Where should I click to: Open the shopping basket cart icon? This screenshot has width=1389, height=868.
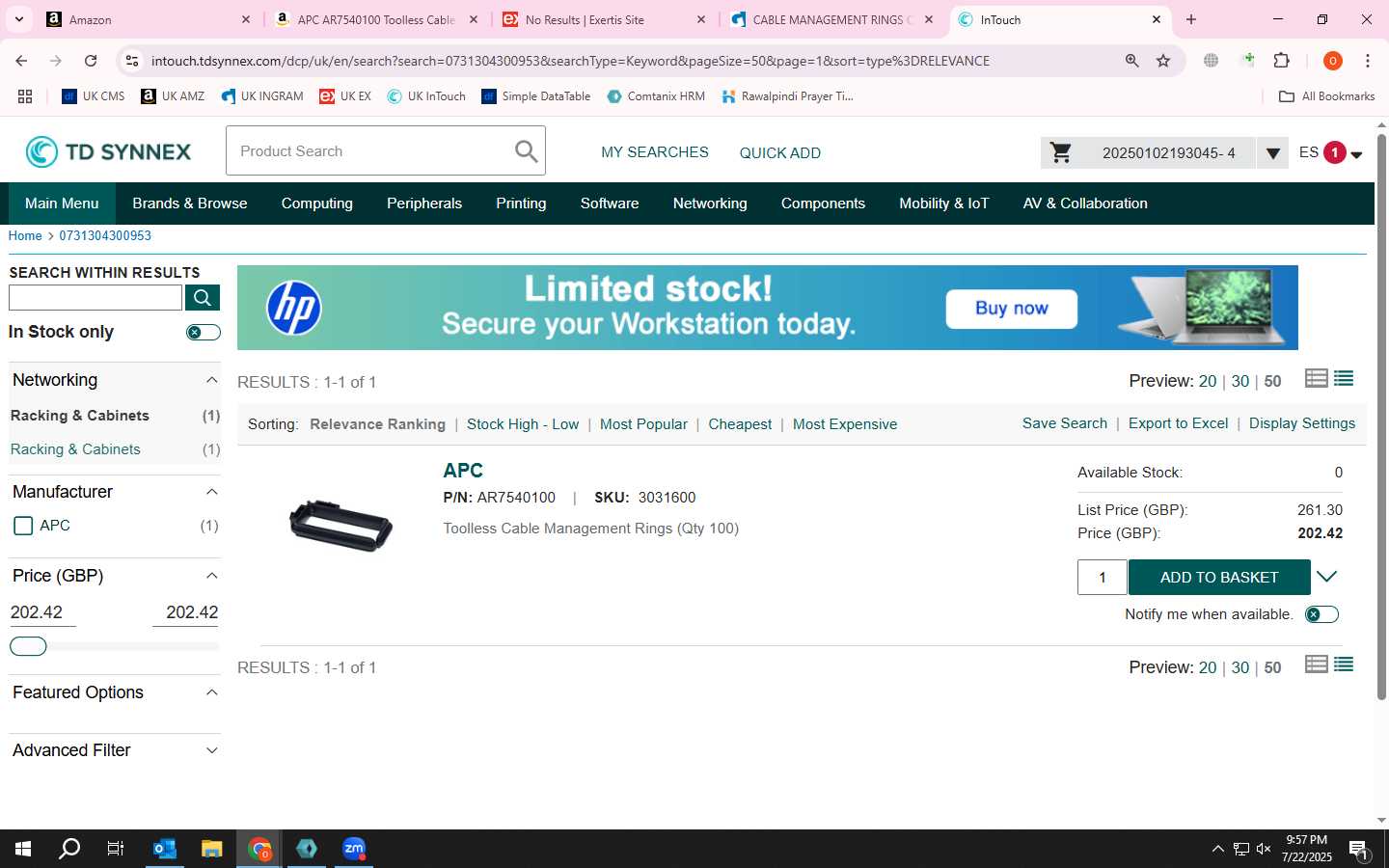[1061, 152]
